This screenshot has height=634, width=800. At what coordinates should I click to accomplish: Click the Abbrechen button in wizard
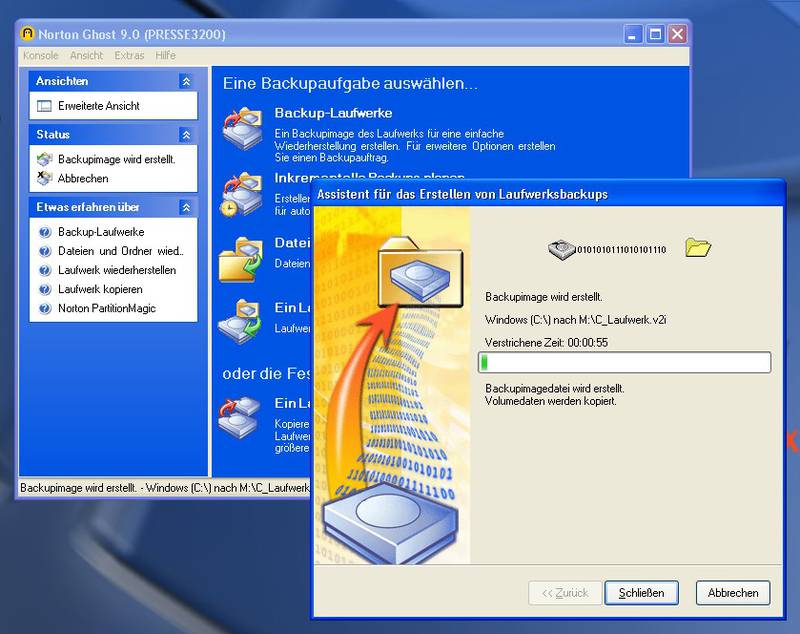pyautogui.click(x=733, y=593)
